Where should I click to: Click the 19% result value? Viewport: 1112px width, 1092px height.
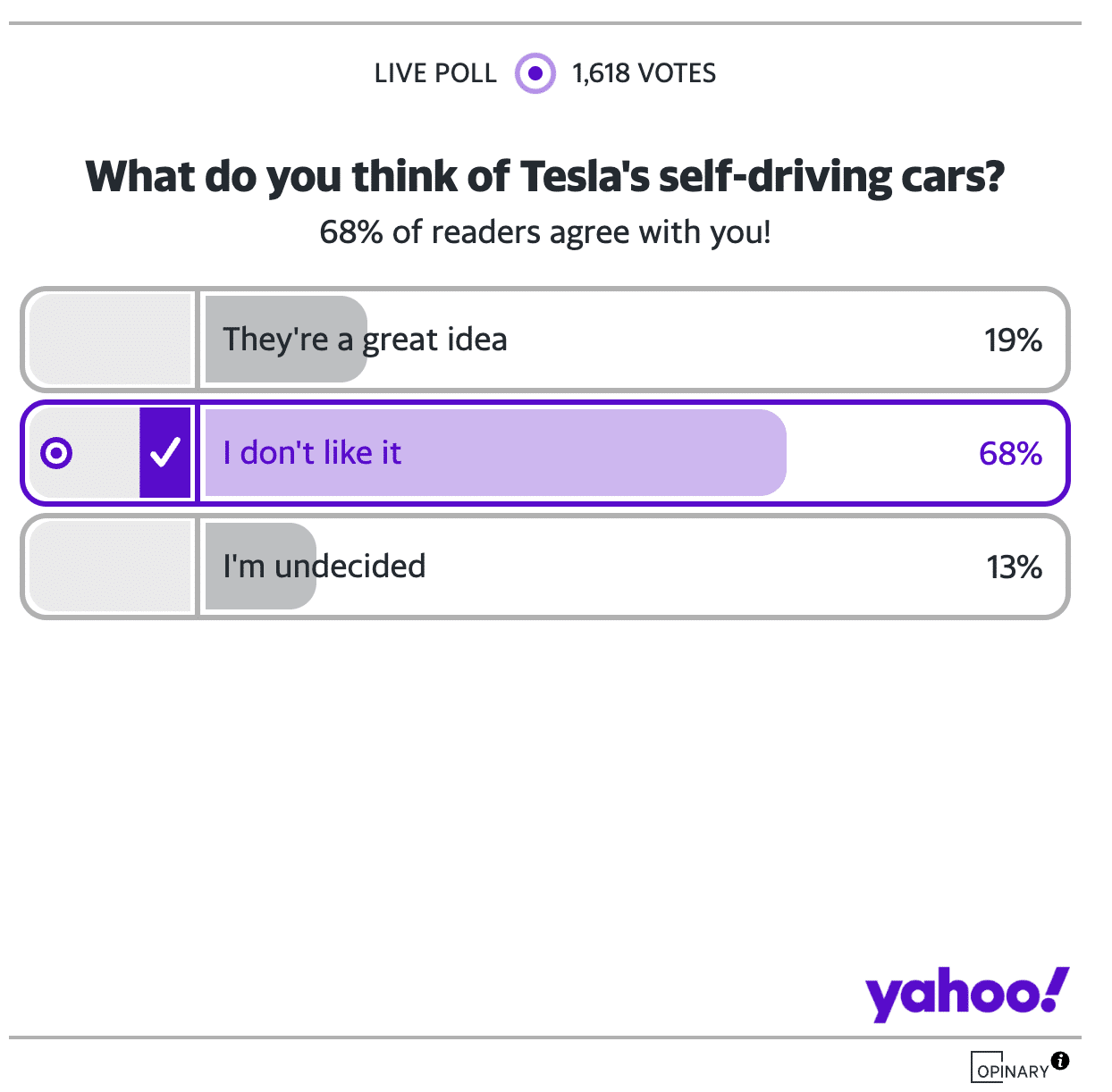[1013, 340]
